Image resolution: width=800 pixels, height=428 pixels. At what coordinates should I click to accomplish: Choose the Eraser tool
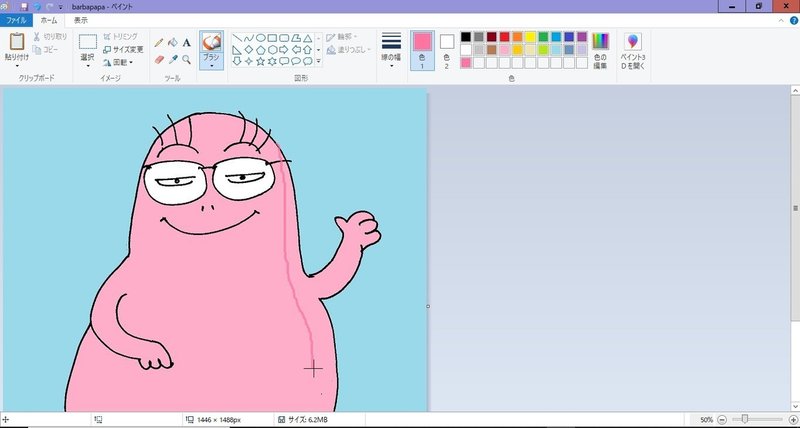pyautogui.click(x=159, y=59)
